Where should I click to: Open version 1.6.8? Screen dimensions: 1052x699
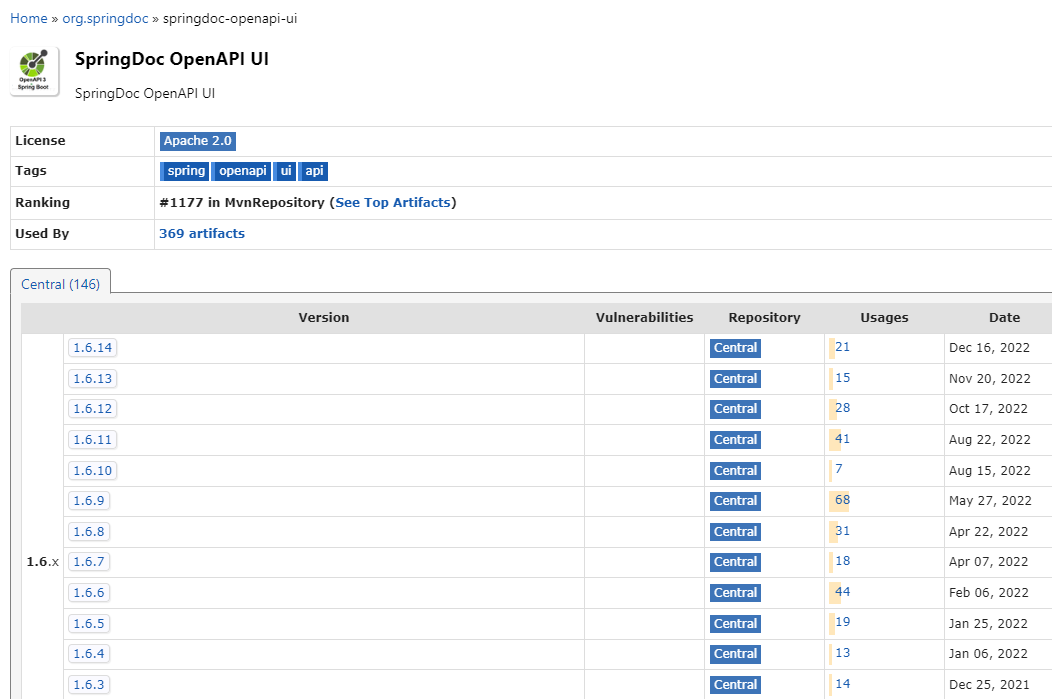[x=89, y=532]
